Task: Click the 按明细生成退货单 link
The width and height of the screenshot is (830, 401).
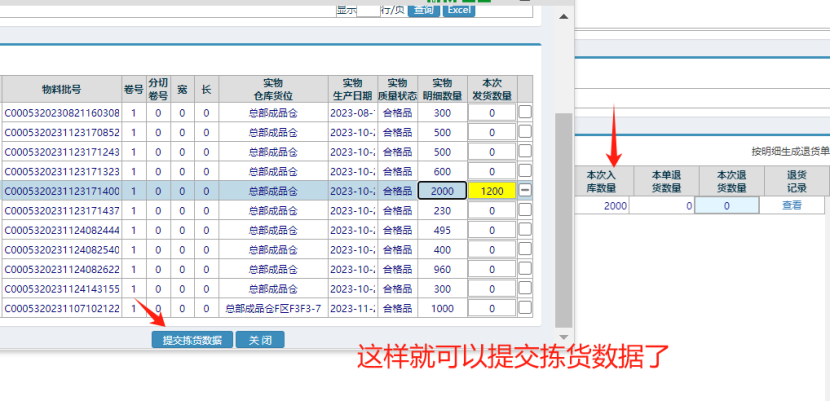Action: tap(790, 152)
